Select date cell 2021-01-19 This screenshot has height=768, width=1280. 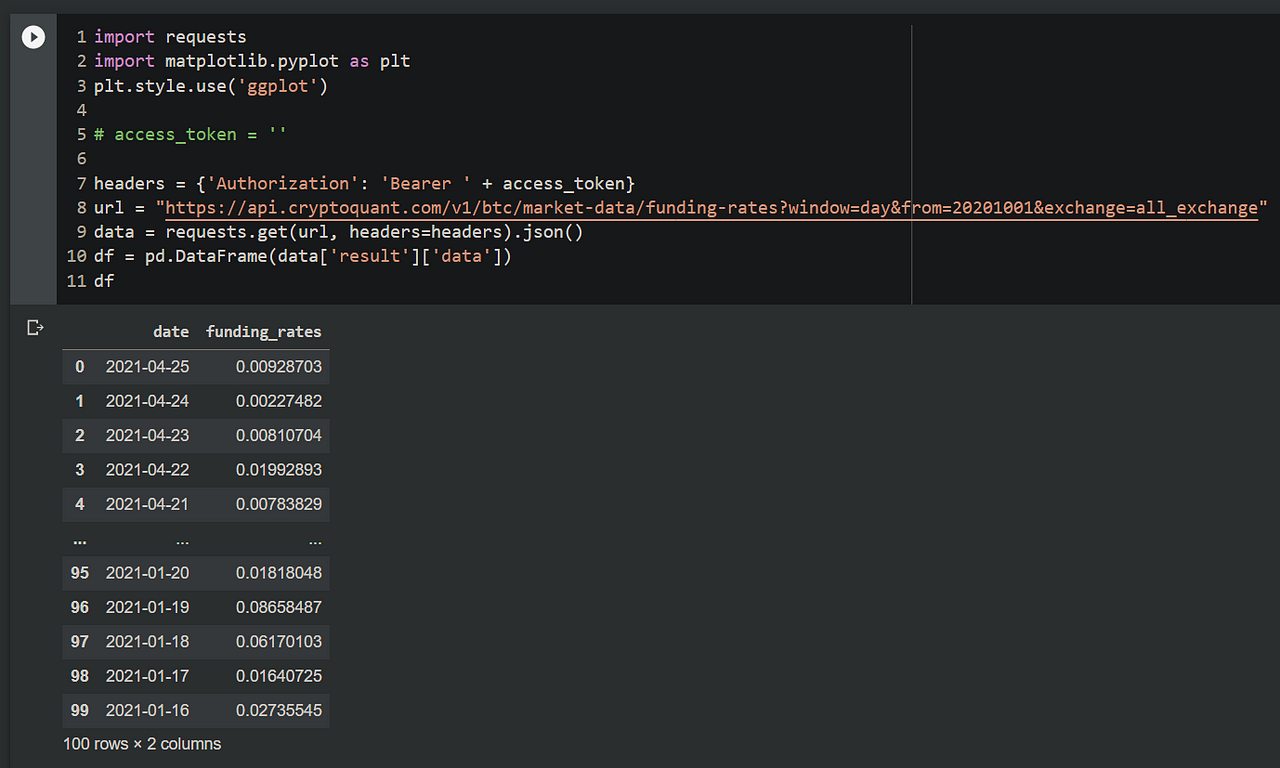[147, 607]
